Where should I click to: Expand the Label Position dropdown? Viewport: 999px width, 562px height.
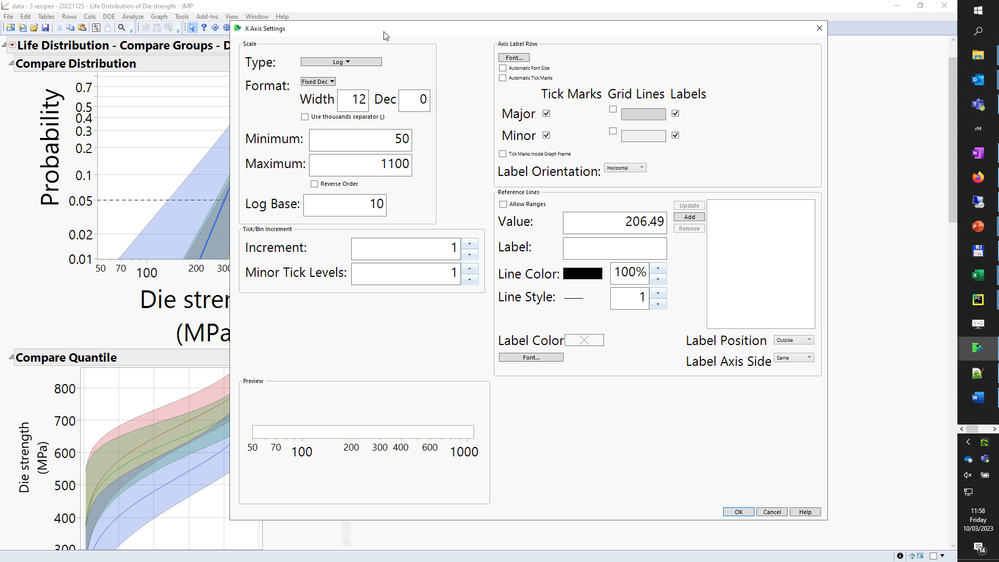point(794,340)
